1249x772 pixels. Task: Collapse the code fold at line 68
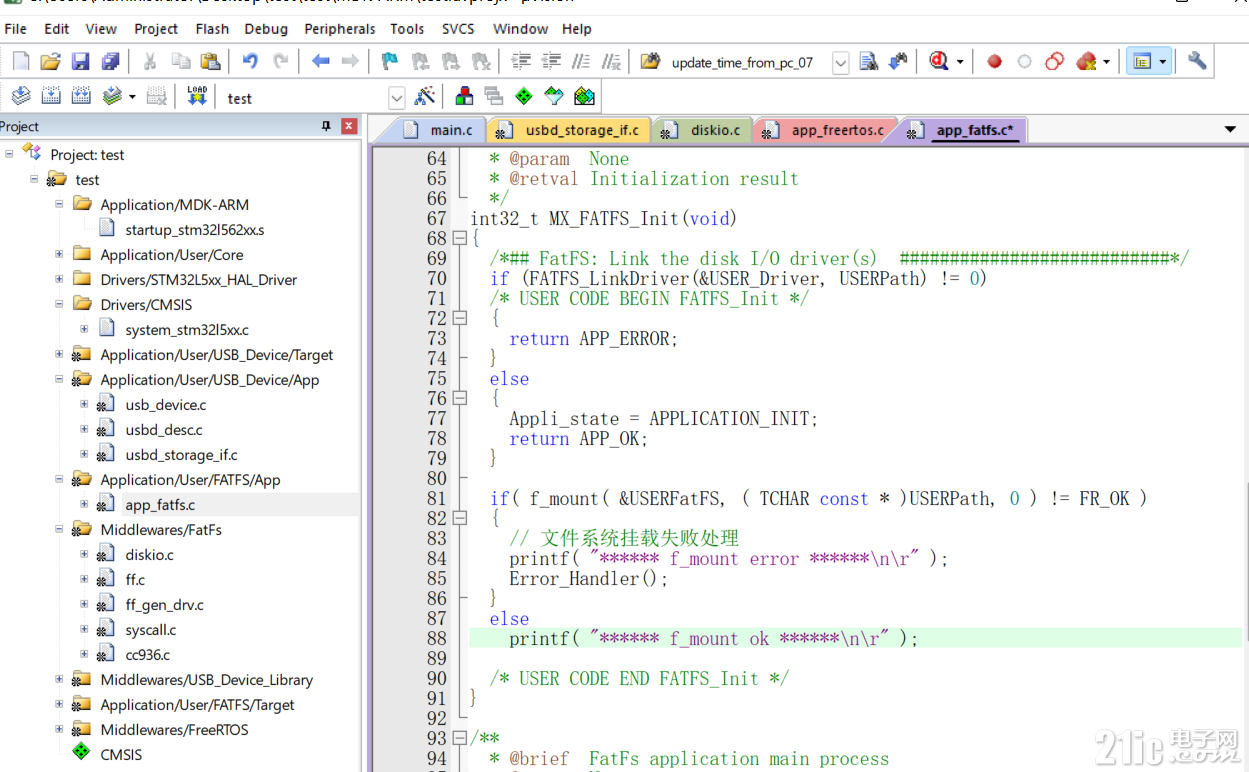click(x=459, y=238)
